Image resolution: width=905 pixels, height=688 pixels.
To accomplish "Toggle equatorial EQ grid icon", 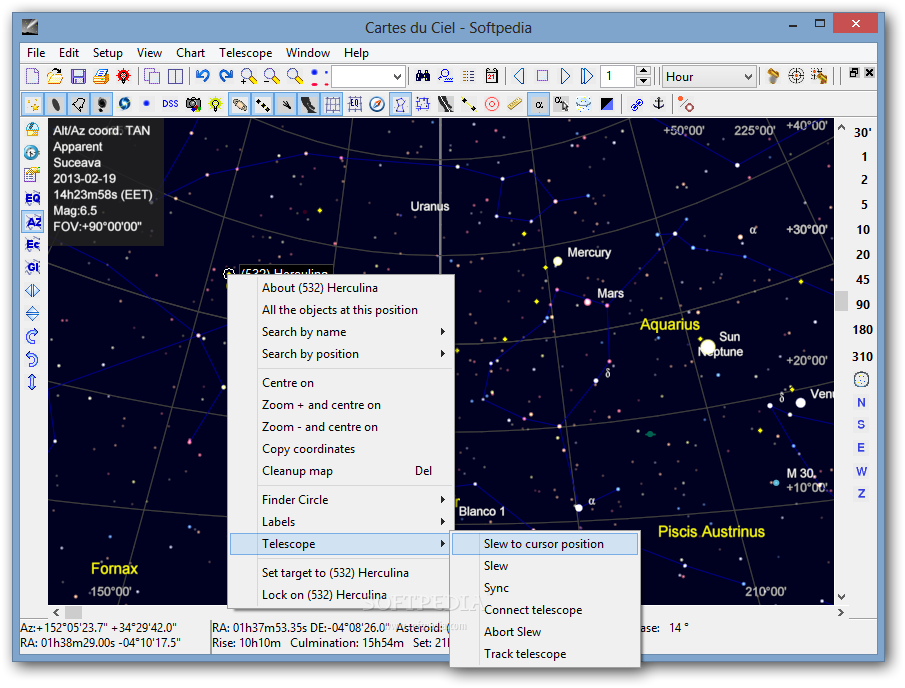I will (354, 104).
